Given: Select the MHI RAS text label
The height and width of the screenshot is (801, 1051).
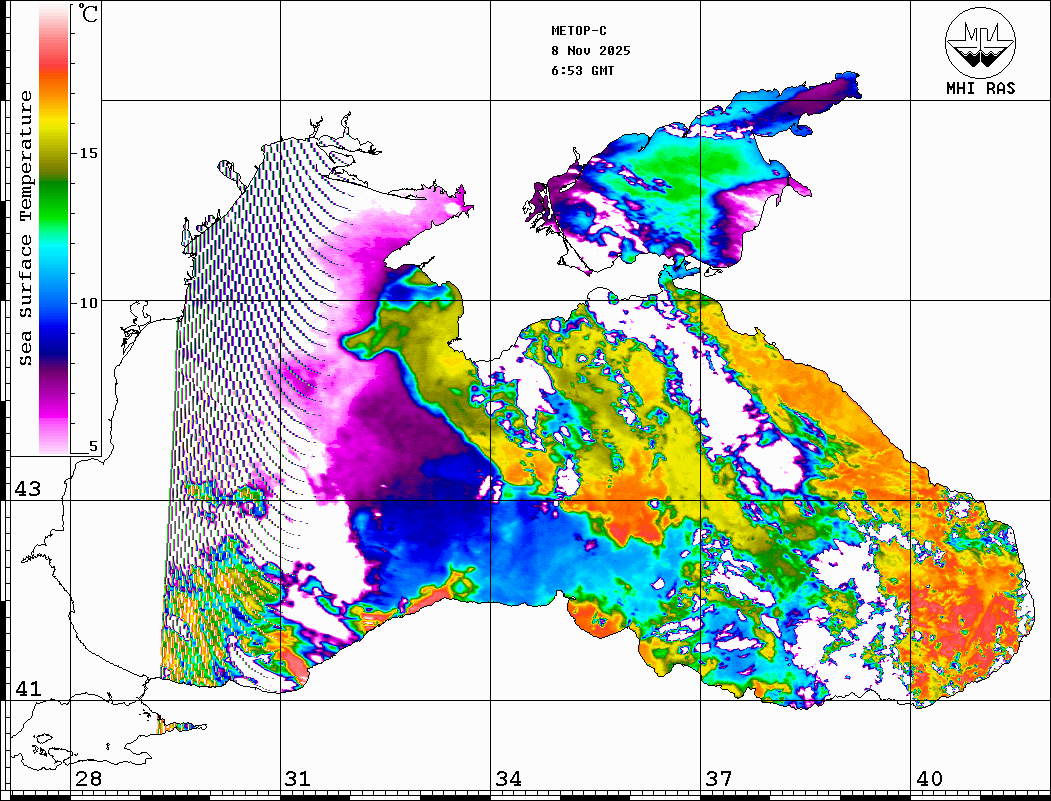Looking at the screenshot, I should pyautogui.click(x=980, y=88).
